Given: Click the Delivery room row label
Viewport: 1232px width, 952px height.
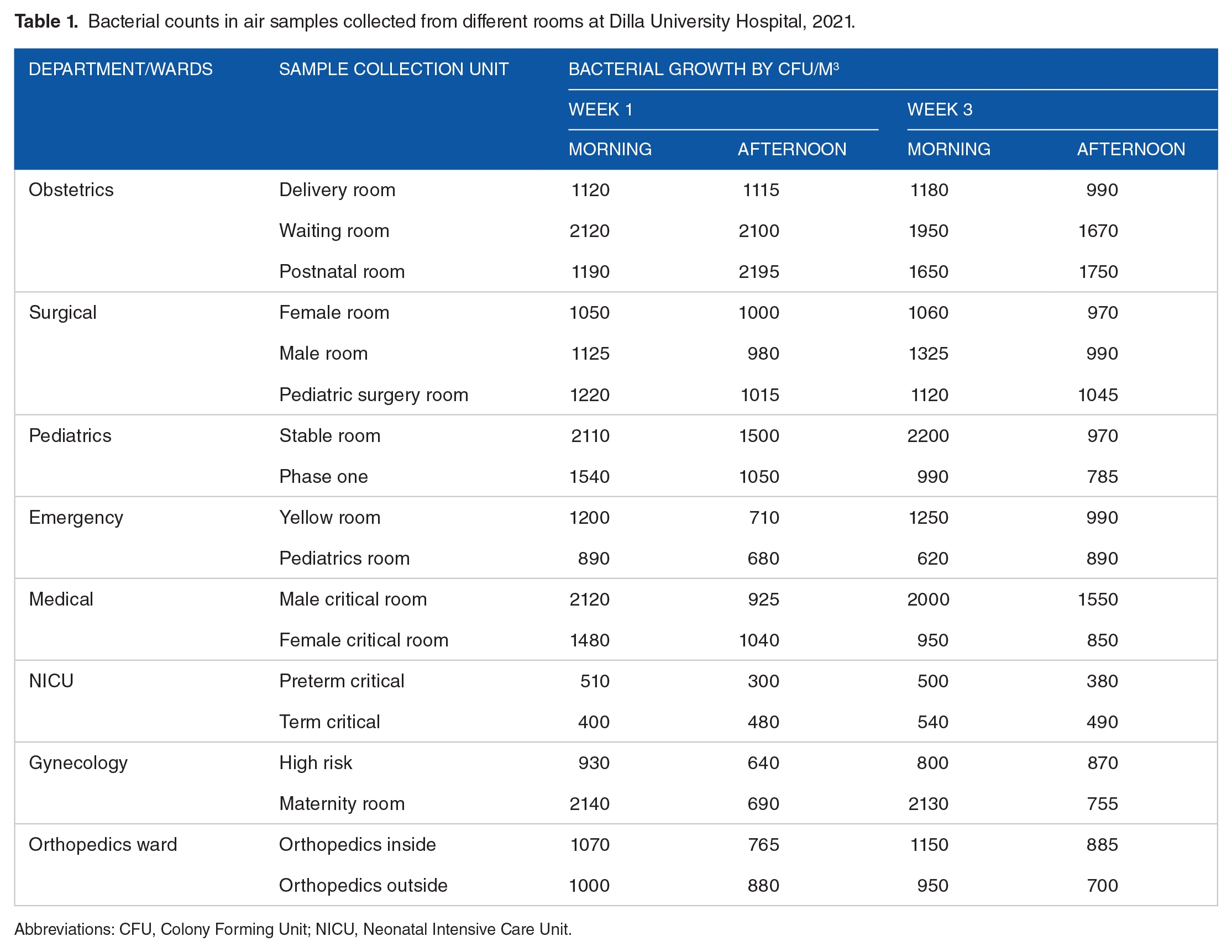Looking at the screenshot, I should (337, 190).
